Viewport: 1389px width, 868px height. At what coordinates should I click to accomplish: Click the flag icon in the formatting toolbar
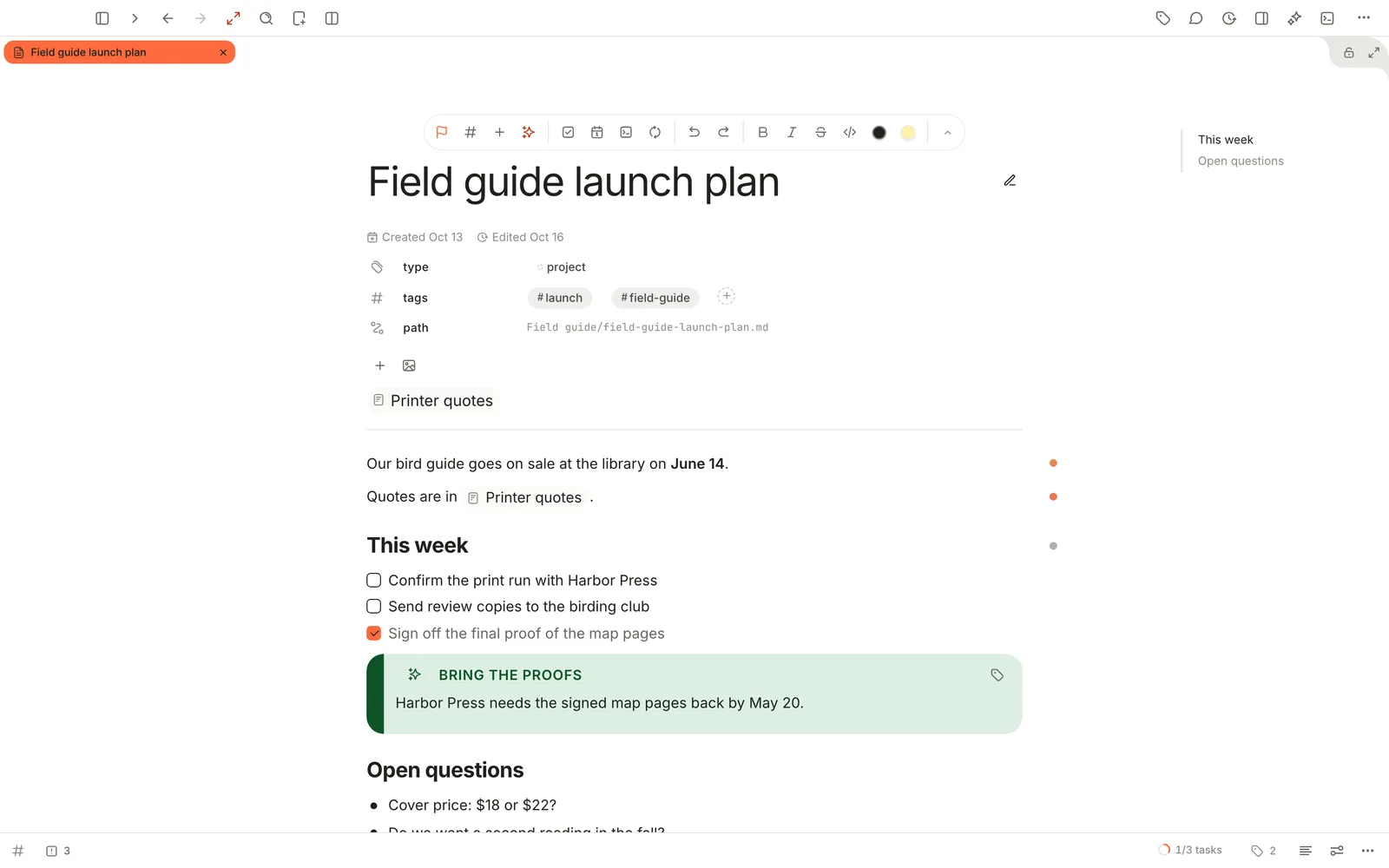point(441,132)
